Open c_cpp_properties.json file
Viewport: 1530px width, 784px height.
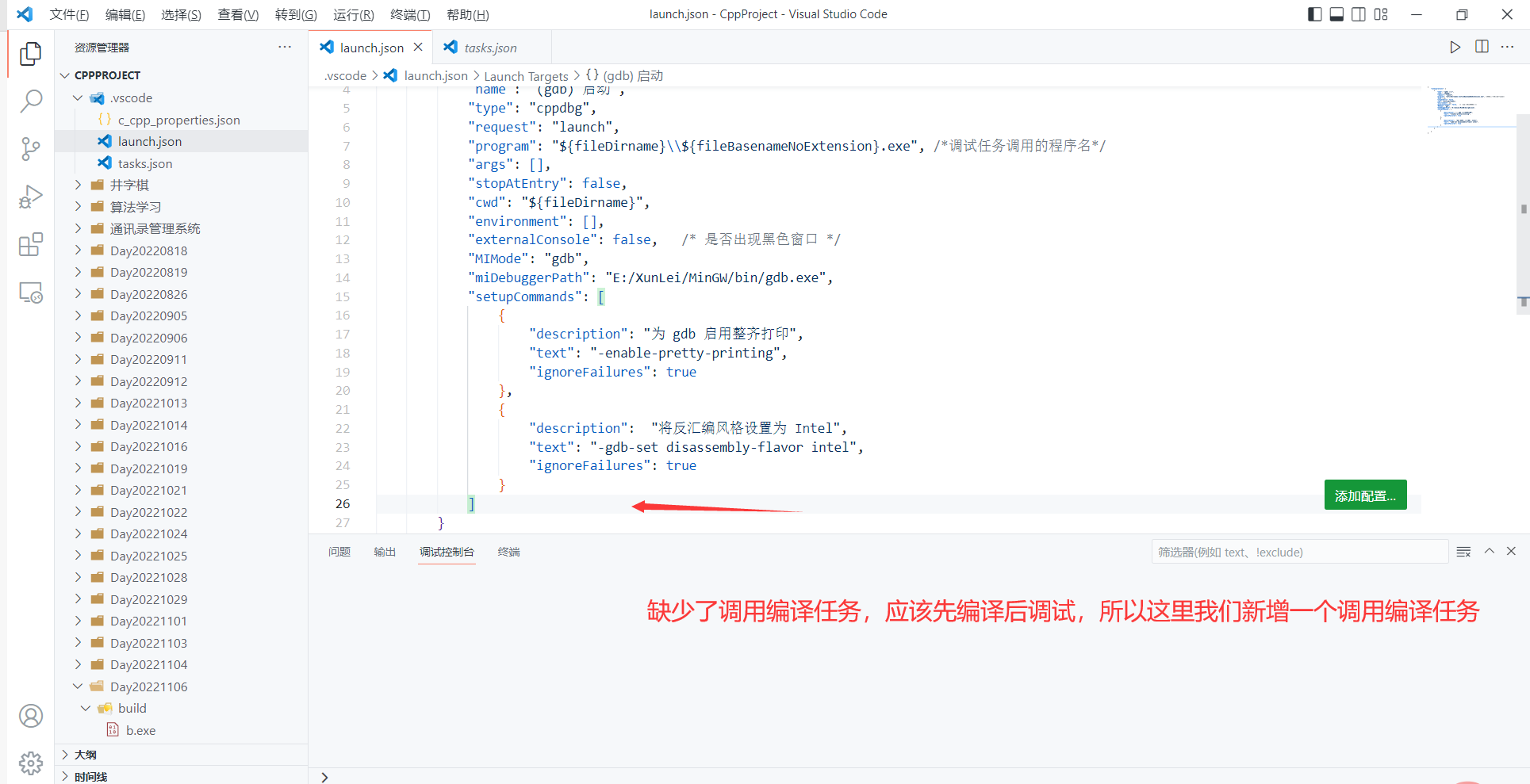pyautogui.click(x=182, y=120)
